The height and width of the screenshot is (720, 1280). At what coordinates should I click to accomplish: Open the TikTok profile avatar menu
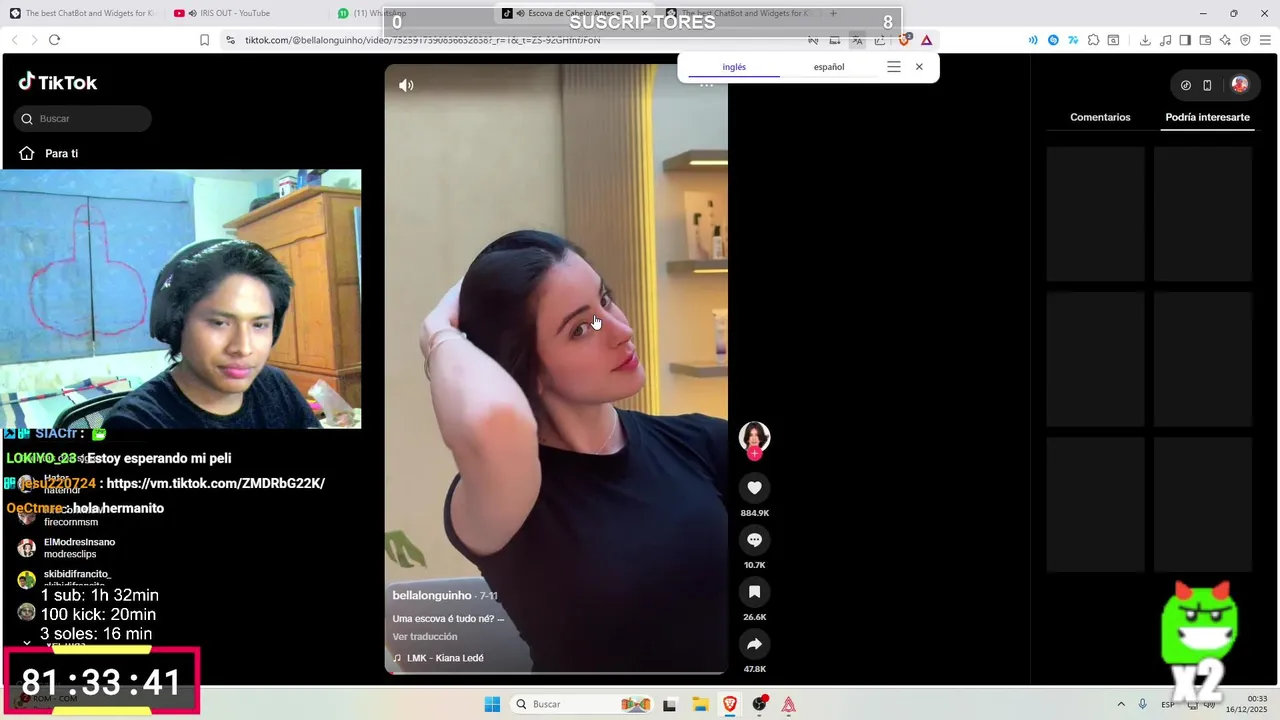[x=1240, y=85]
